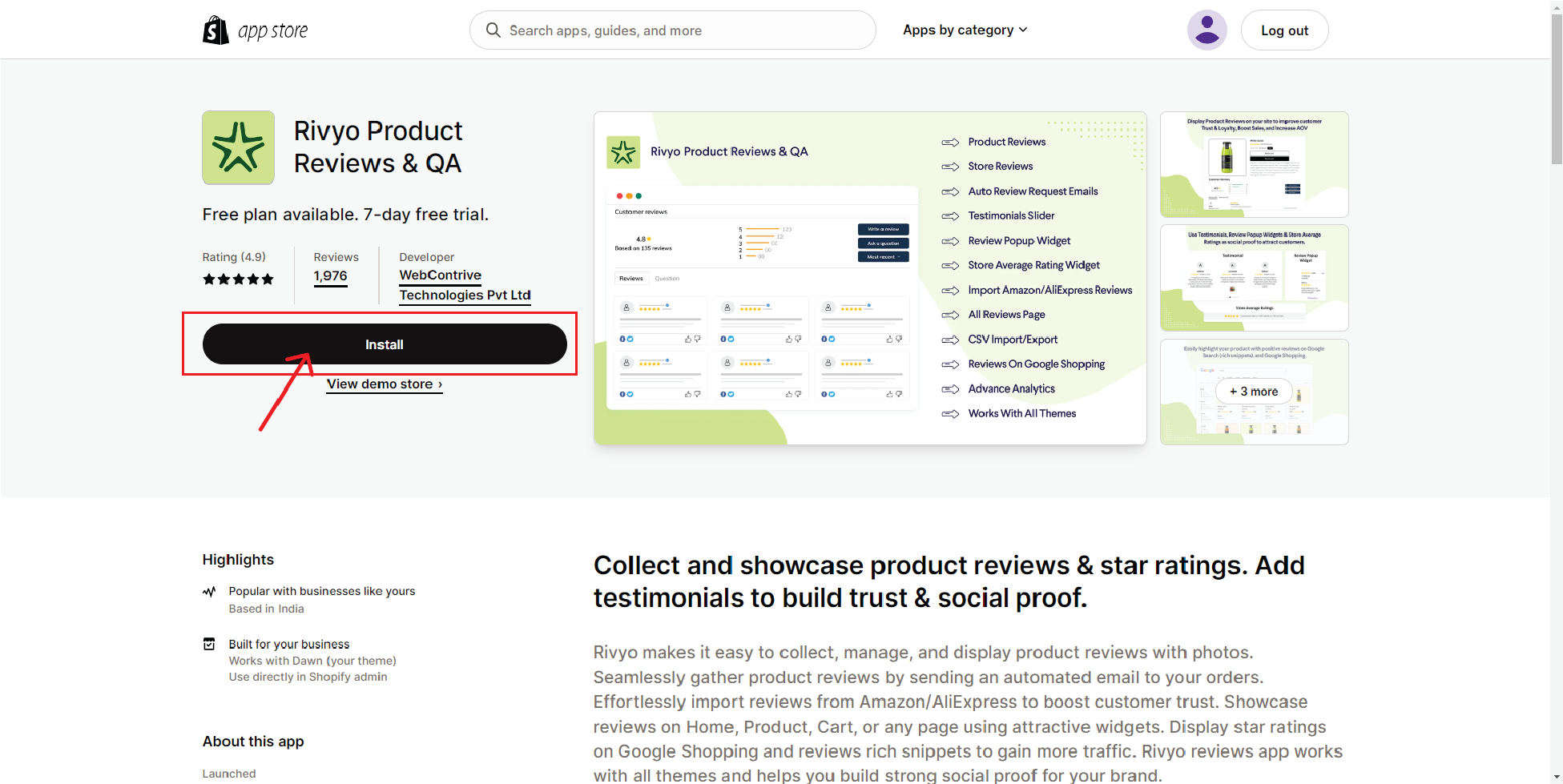The width and height of the screenshot is (1563, 784).
Task: Click the Rivyo green star app icon
Action: click(x=238, y=148)
